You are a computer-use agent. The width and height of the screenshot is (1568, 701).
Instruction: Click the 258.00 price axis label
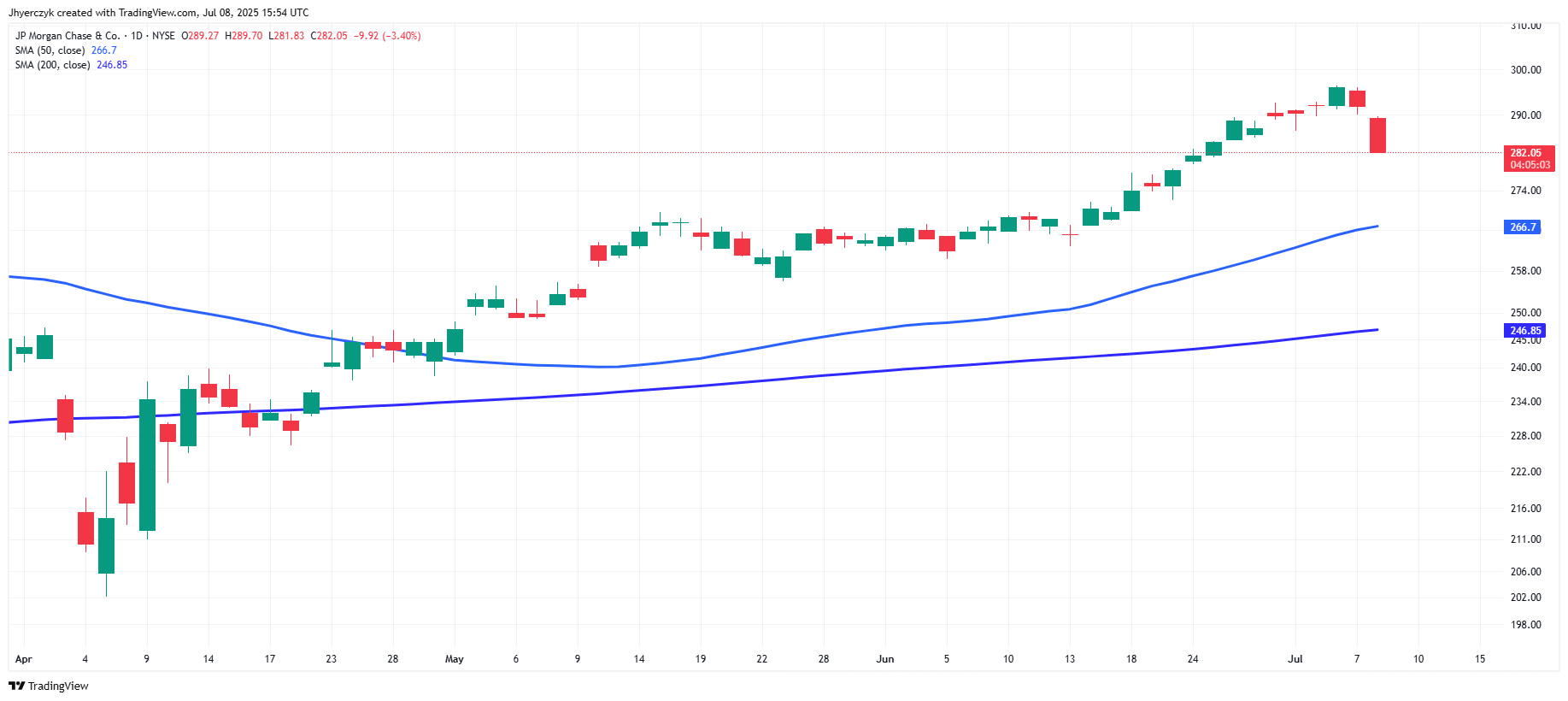click(x=1525, y=271)
